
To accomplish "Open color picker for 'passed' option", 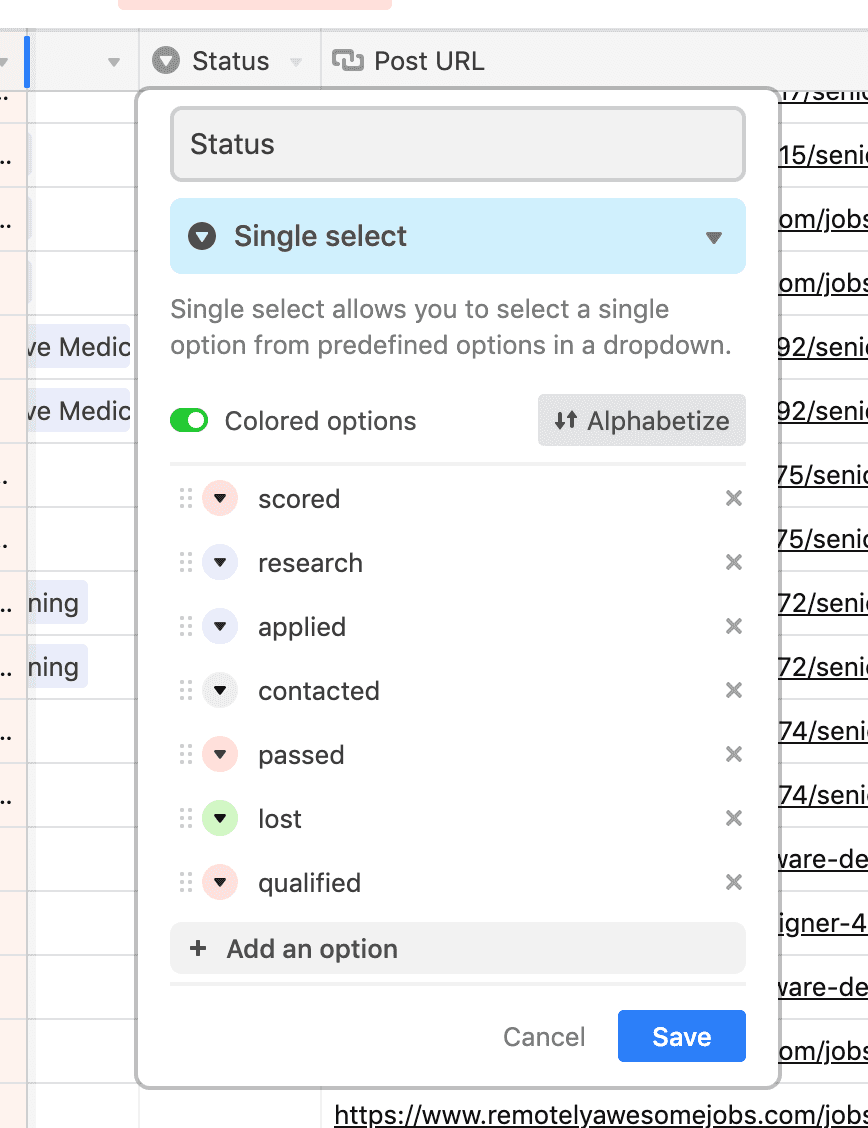I will point(220,755).
